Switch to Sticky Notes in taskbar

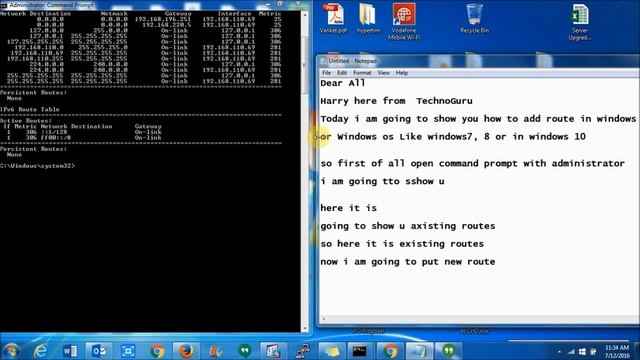(331, 351)
